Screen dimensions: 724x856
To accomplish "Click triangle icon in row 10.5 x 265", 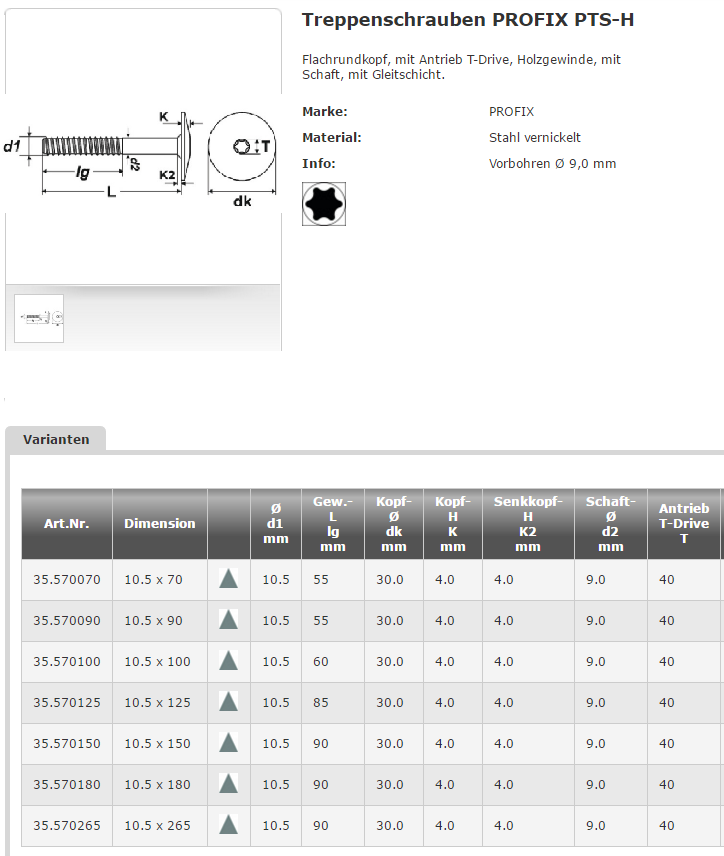I will 228,825.
